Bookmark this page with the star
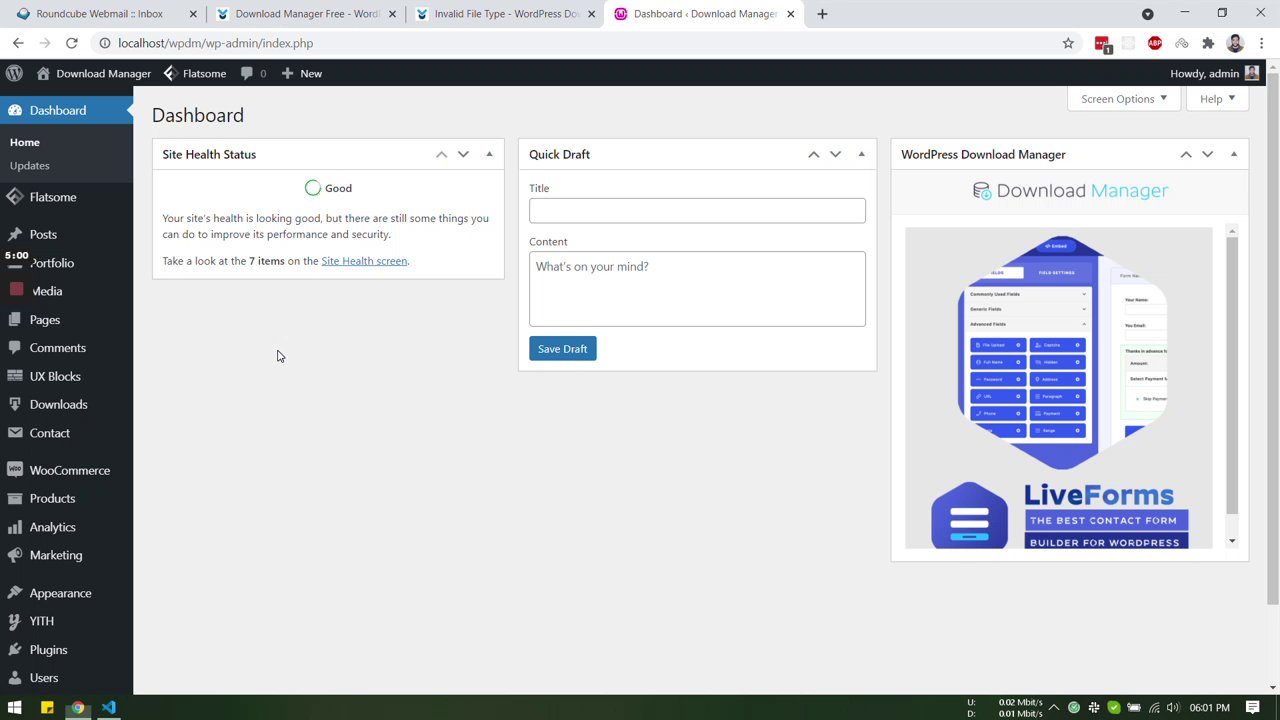 1068,43
